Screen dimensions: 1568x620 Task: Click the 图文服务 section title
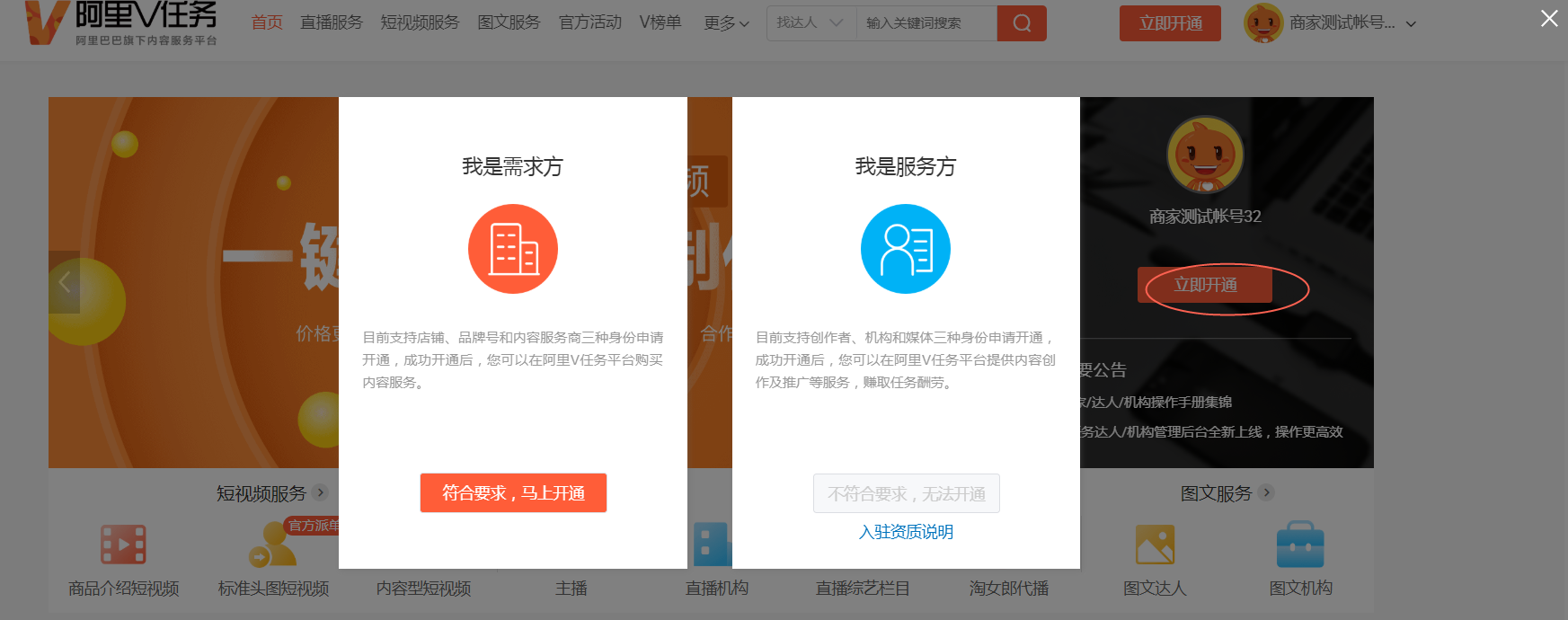coord(1216,493)
